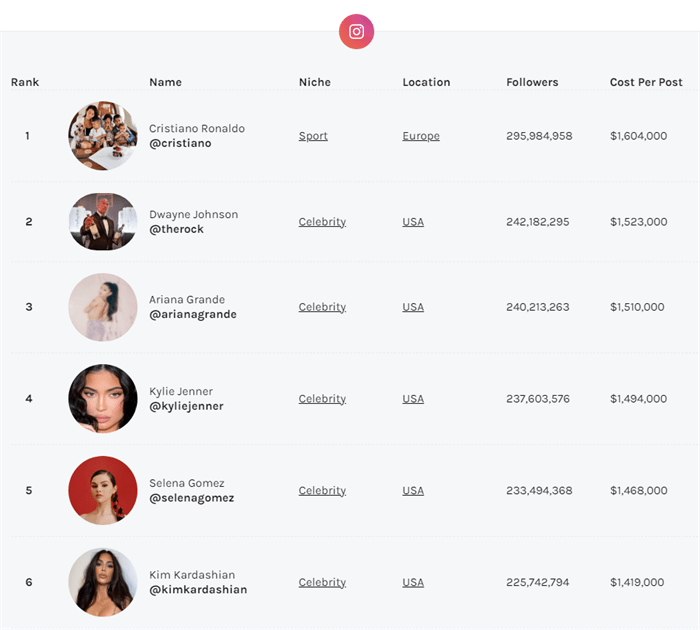
Task: Click the @cristiano handle text
Action: [180, 144]
